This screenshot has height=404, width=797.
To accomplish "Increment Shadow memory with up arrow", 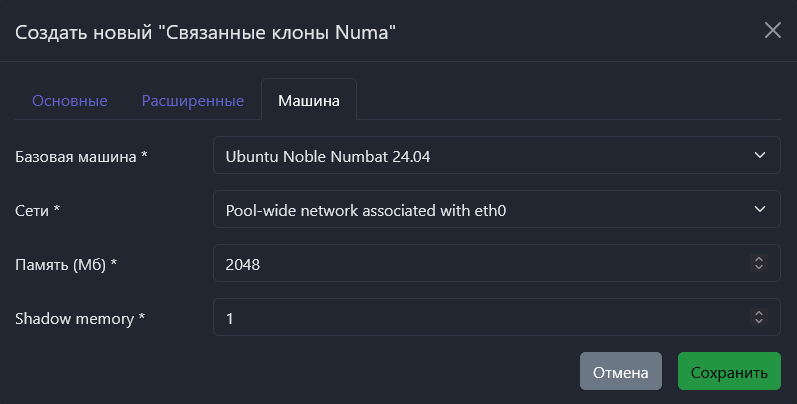I will (759, 313).
